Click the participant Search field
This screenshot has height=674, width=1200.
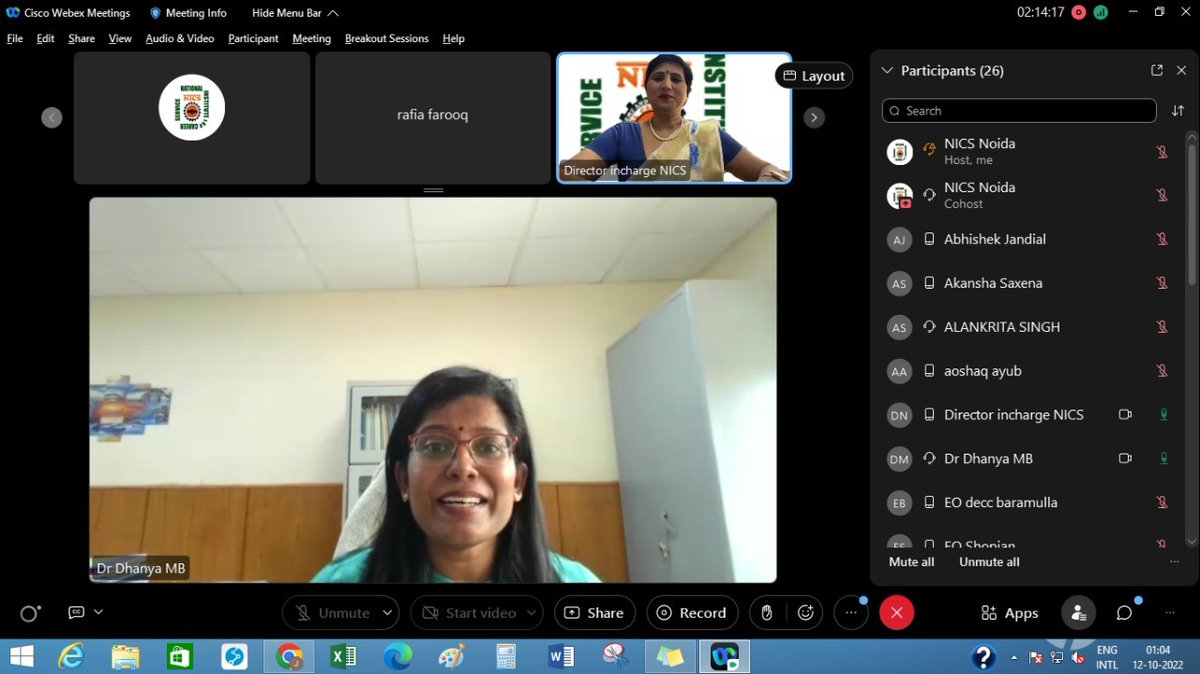1019,111
